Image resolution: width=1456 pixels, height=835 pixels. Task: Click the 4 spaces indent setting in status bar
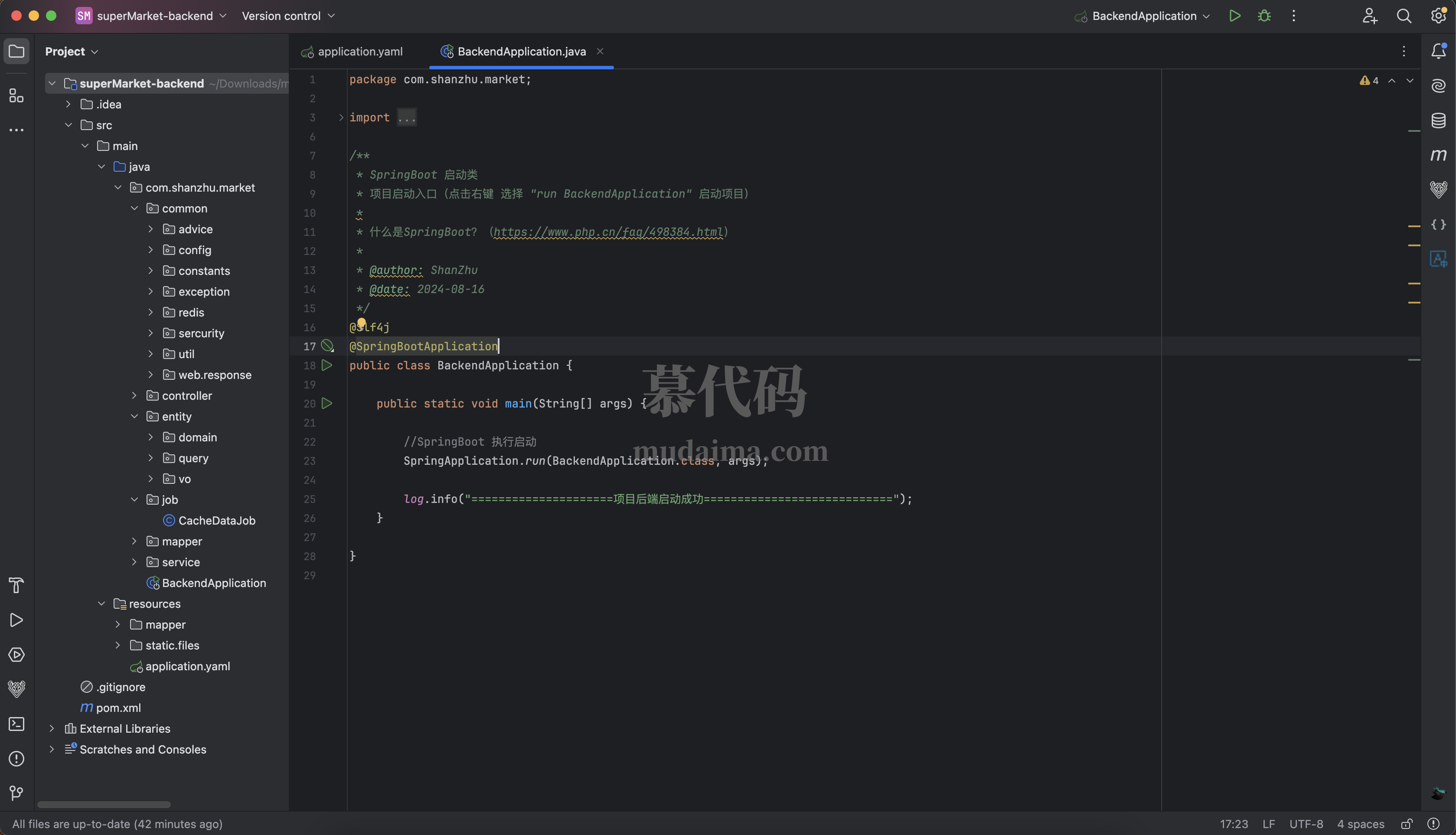[1360, 824]
